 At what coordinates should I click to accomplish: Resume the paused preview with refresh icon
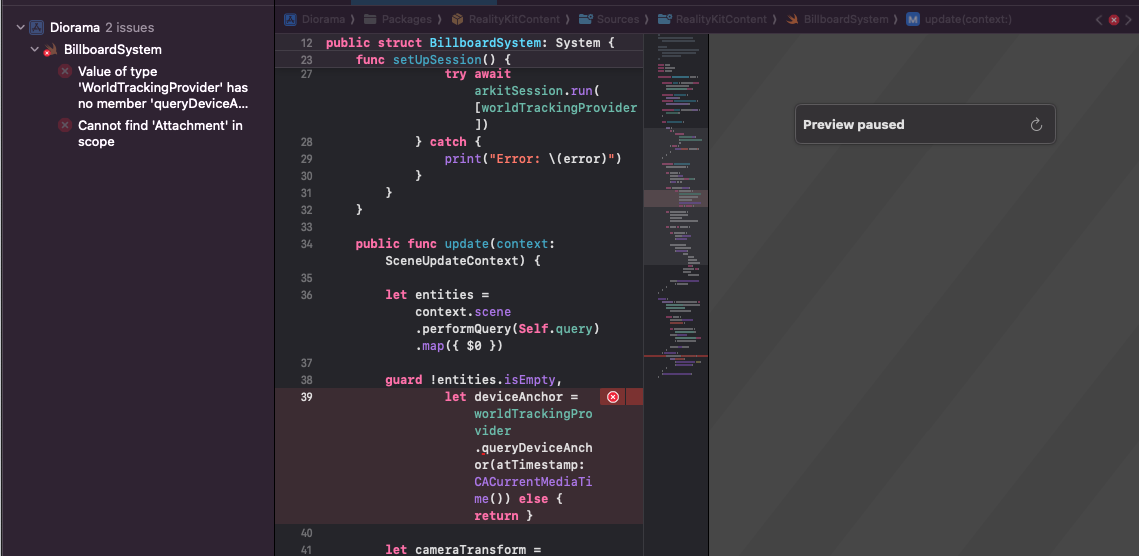tap(1036, 125)
